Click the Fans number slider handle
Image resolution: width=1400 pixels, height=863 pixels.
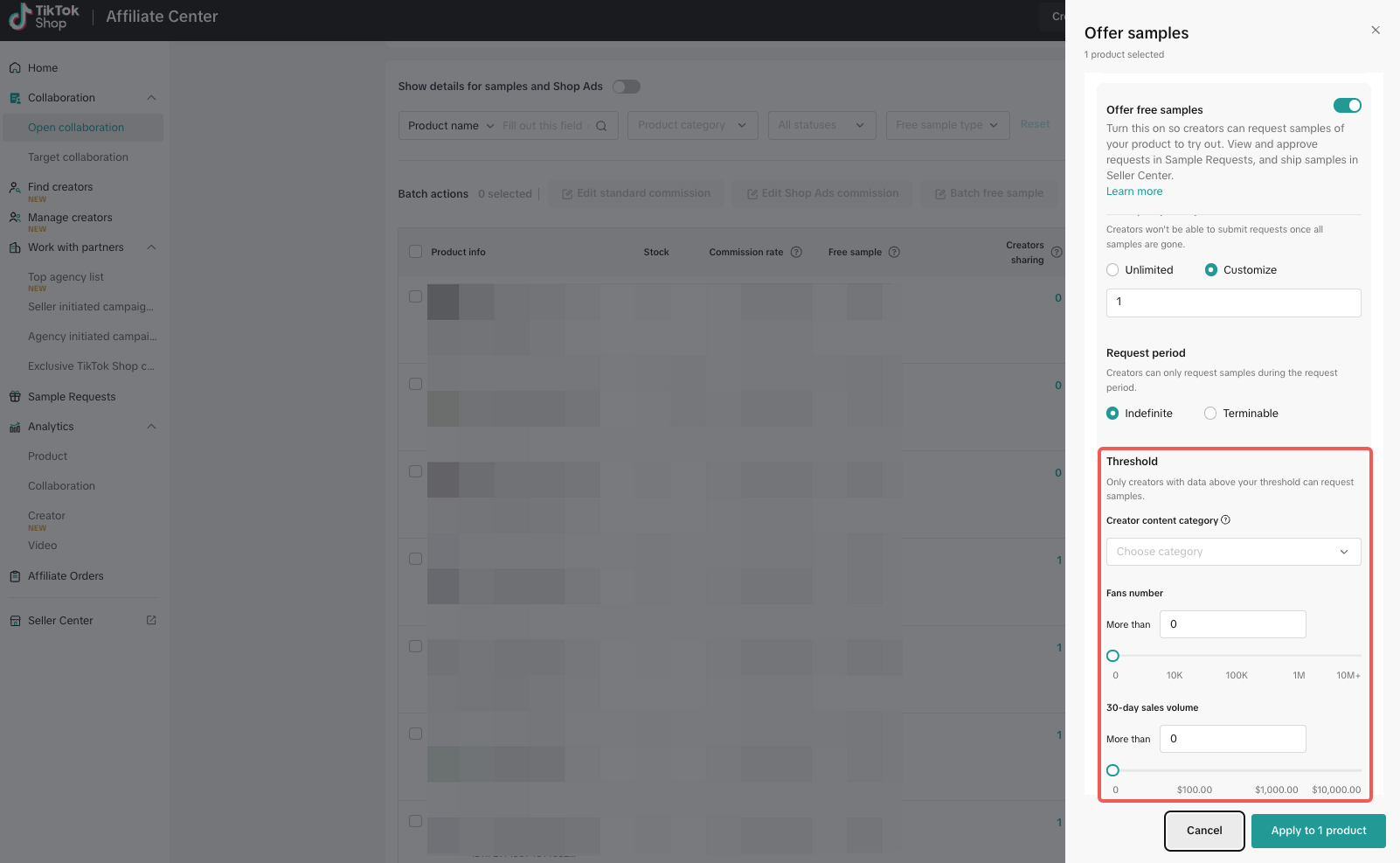(x=1112, y=656)
